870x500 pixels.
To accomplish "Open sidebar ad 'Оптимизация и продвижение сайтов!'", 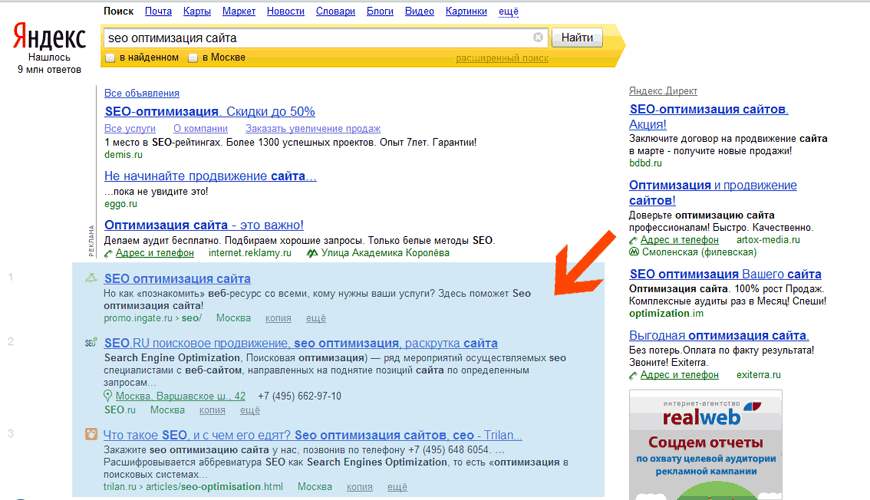I will tap(713, 193).
